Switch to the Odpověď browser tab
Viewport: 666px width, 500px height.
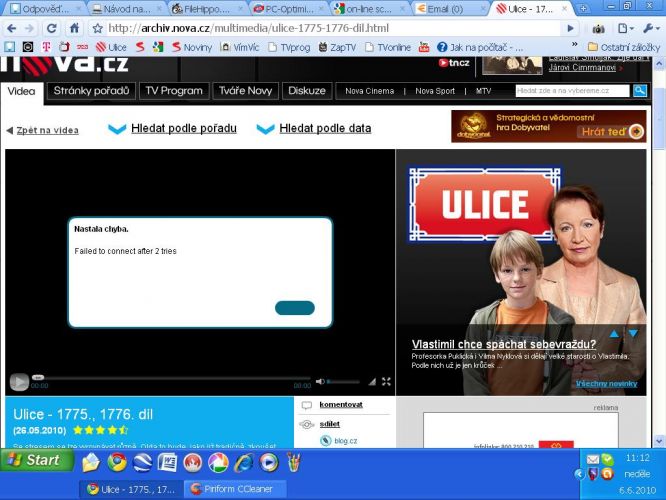[x=44, y=8]
